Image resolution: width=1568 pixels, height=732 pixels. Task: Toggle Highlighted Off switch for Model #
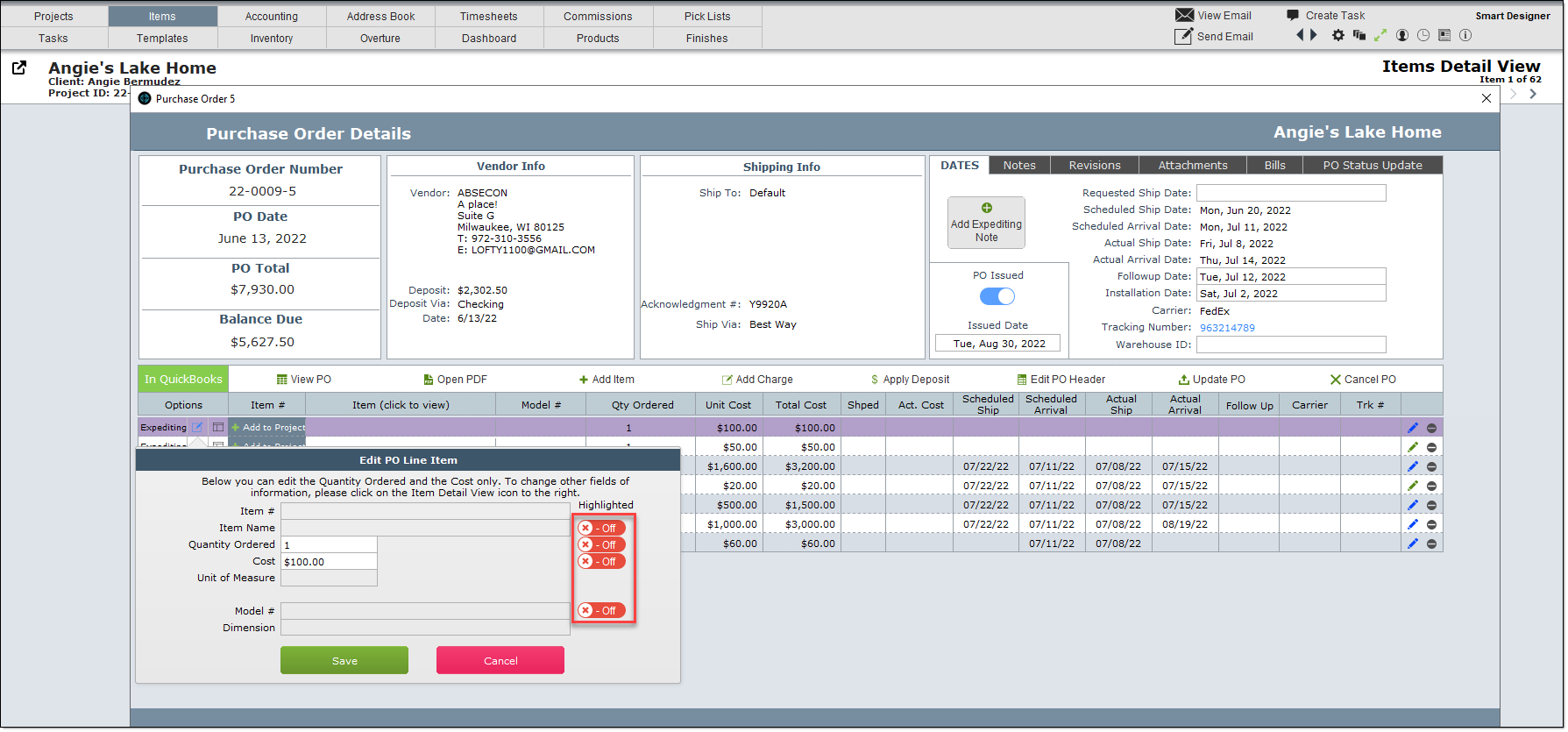[x=602, y=610]
